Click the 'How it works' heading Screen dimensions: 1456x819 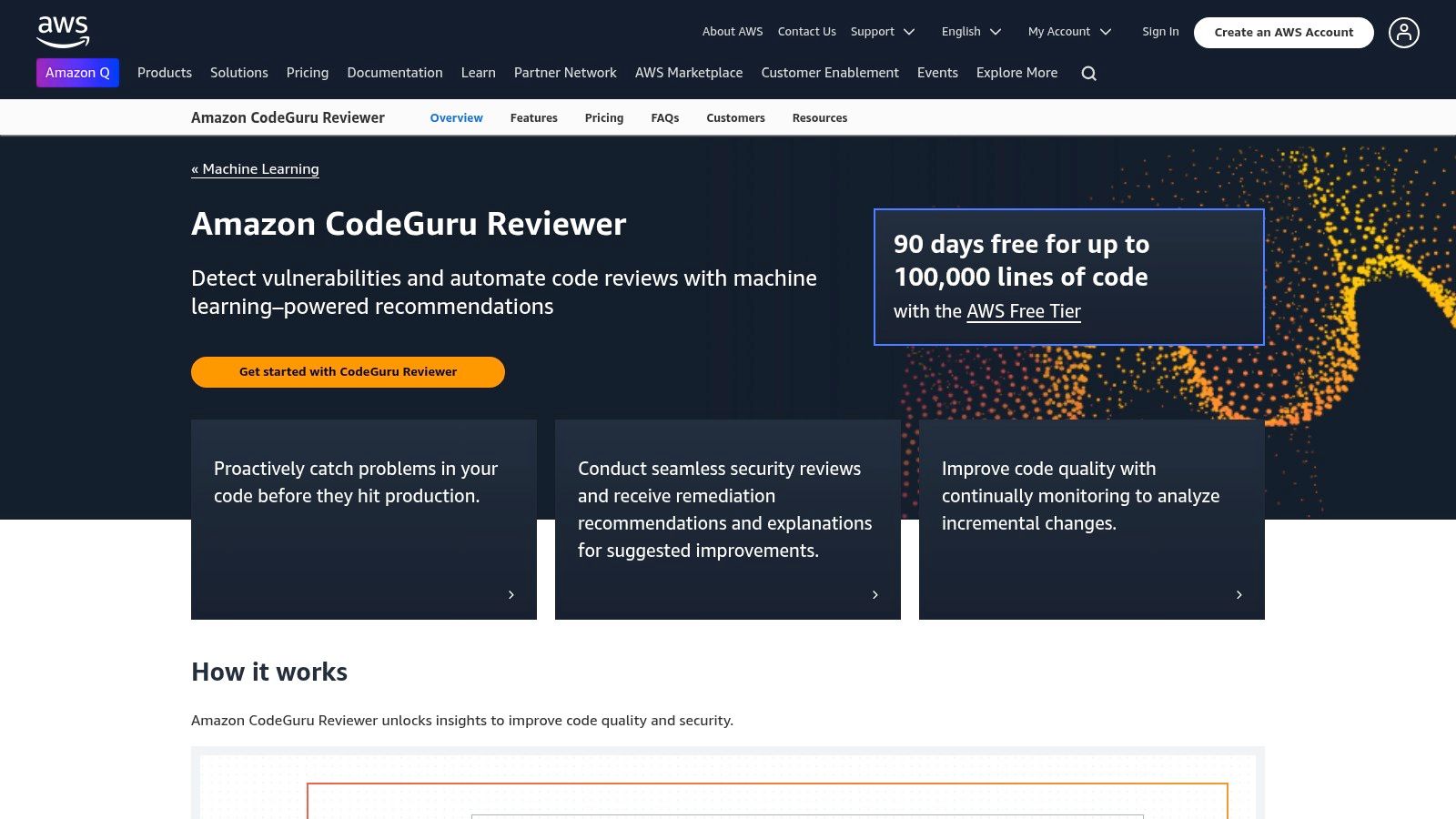coord(269,672)
